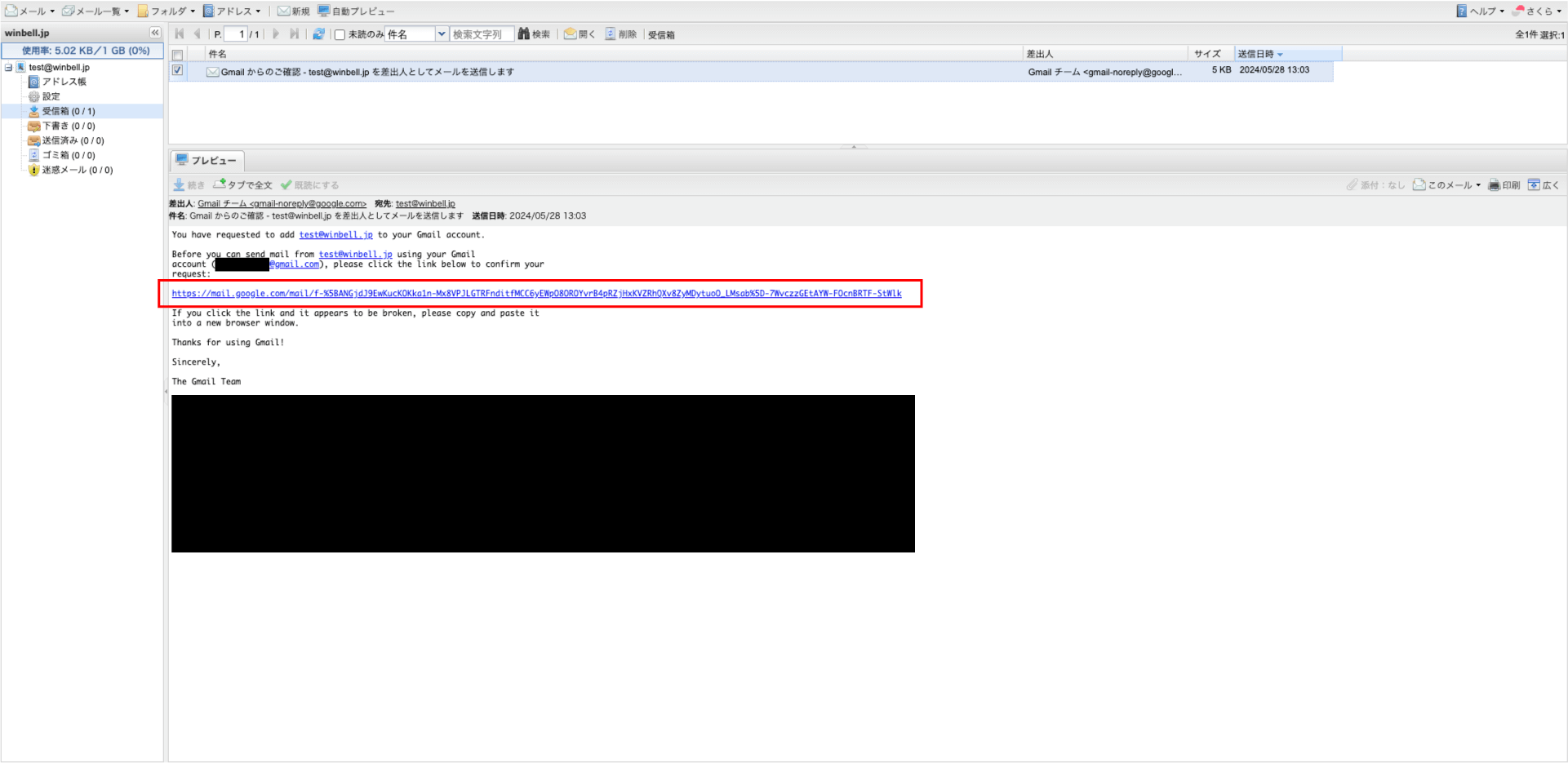Go to next page of mail list
This screenshot has height=763, width=1568.
(276, 34)
